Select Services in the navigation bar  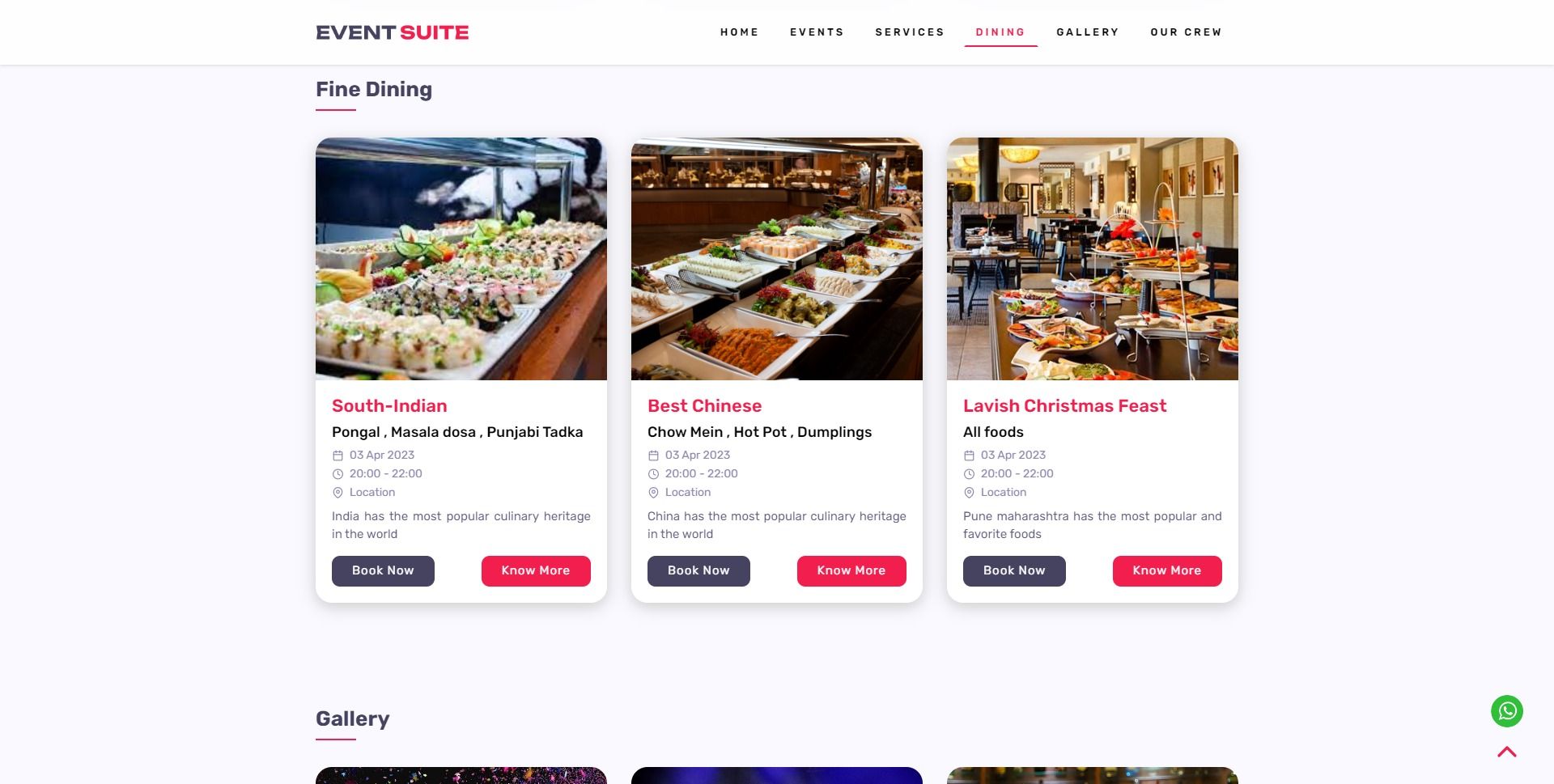pyautogui.click(x=910, y=32)
